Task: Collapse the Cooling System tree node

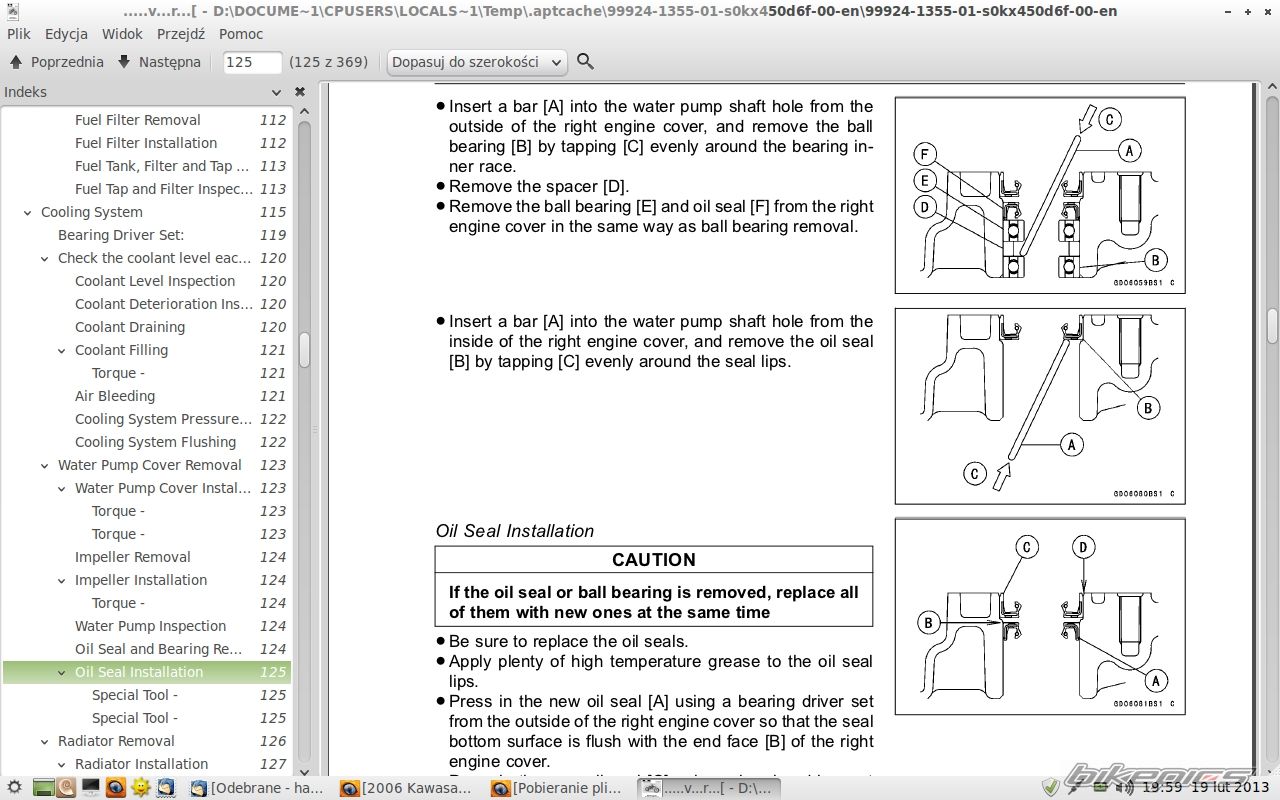Action: pyautogui.click(x=27, y=213)
